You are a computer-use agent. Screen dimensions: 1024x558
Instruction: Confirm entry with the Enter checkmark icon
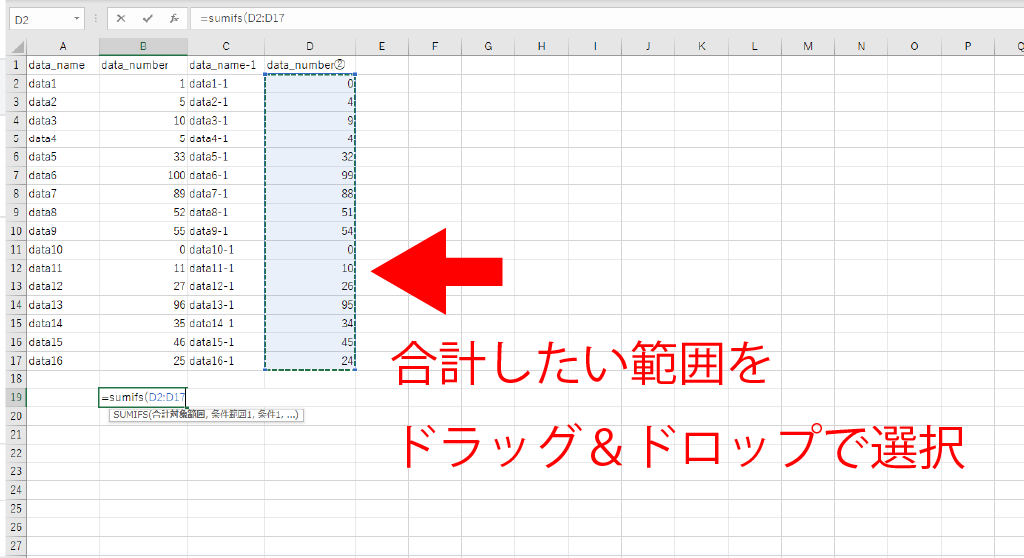tap(147, 19)
